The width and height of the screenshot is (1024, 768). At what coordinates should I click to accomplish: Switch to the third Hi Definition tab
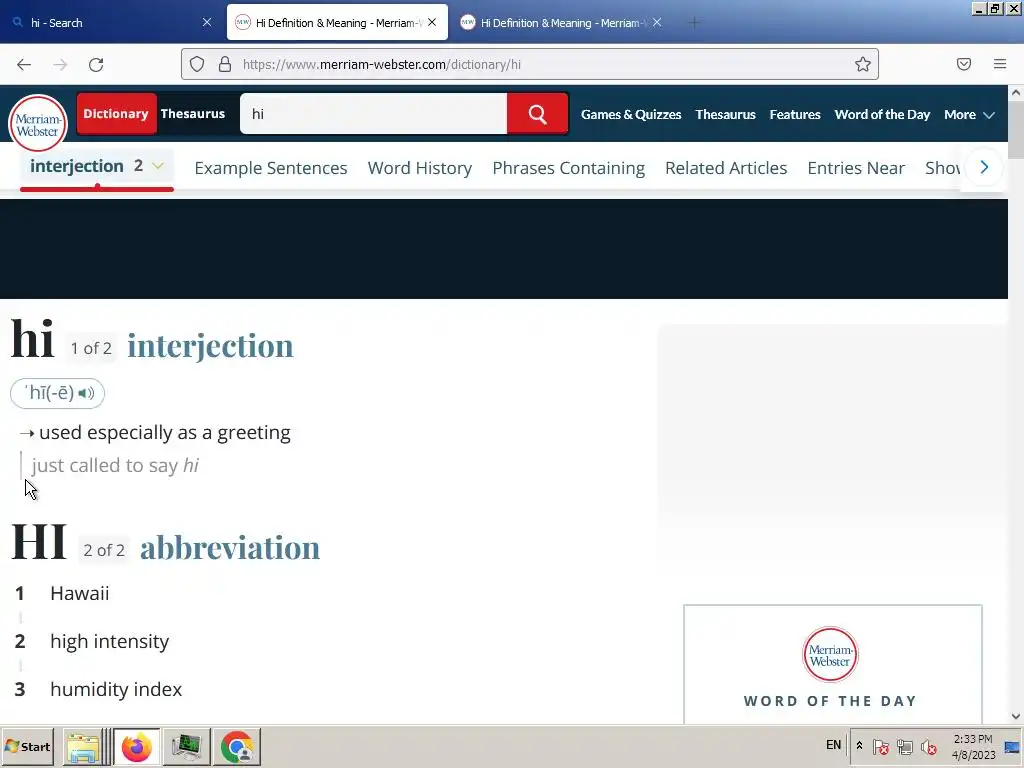[x=562, y=23]
